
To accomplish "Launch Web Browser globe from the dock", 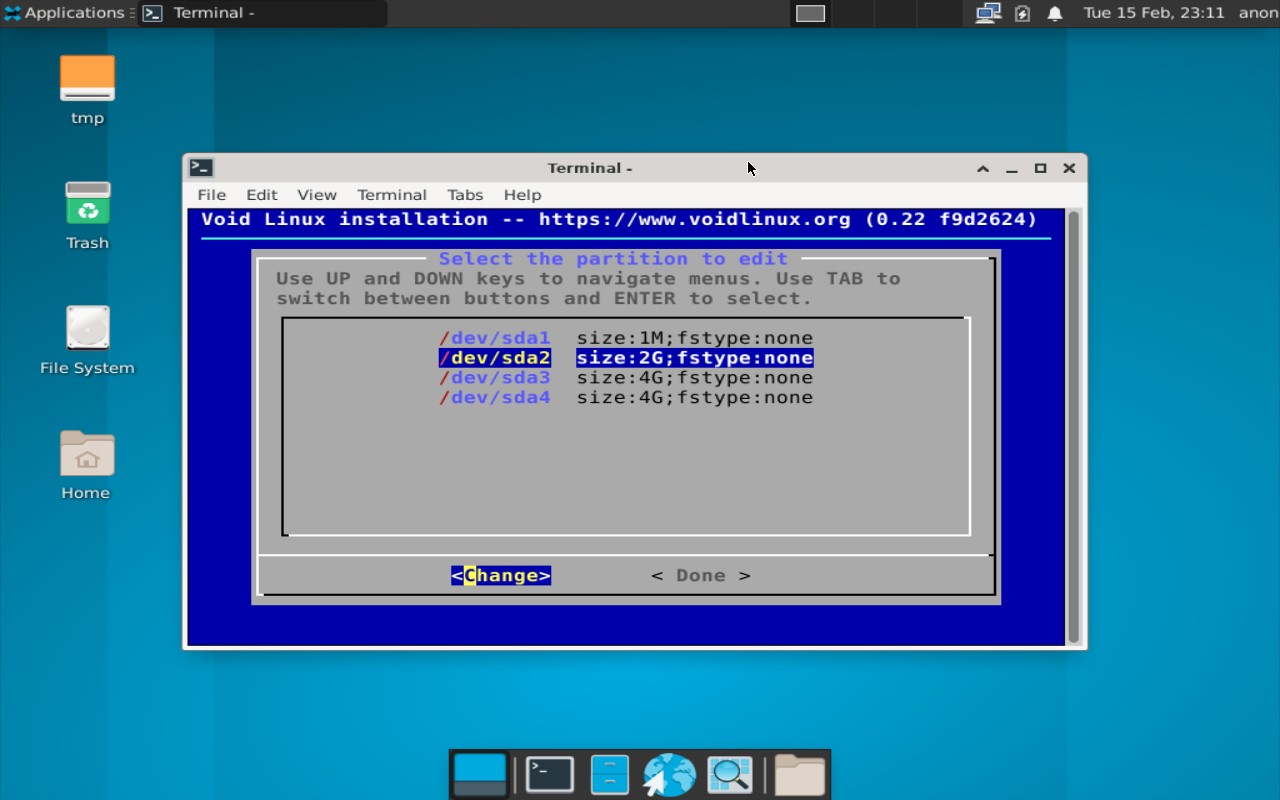I will coord(669,775).
